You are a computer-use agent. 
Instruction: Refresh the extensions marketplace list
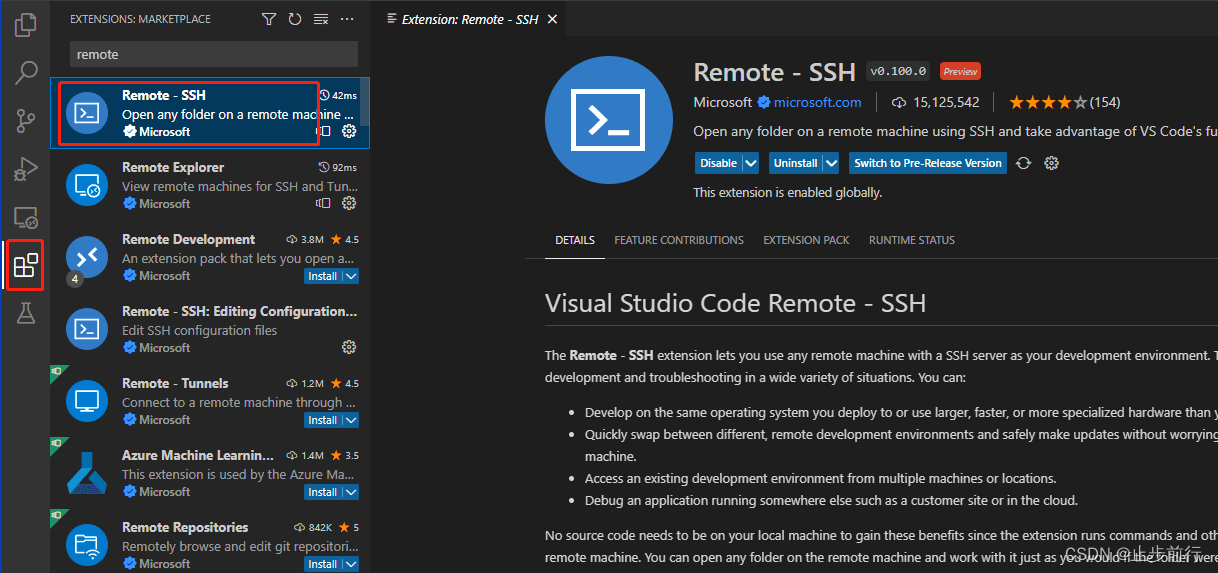(294, 19)
